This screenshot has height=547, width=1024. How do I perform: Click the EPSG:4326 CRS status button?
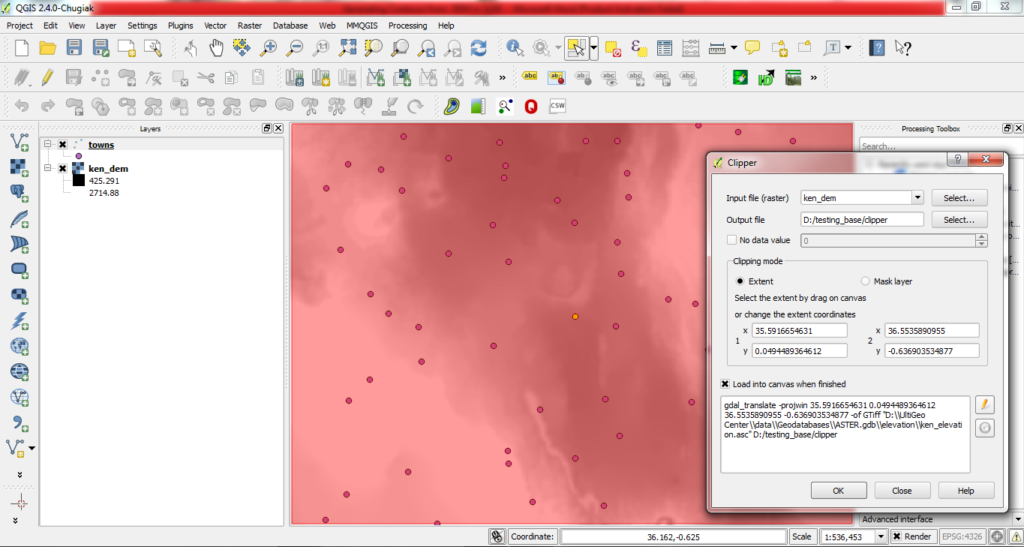tap(964, 537)
